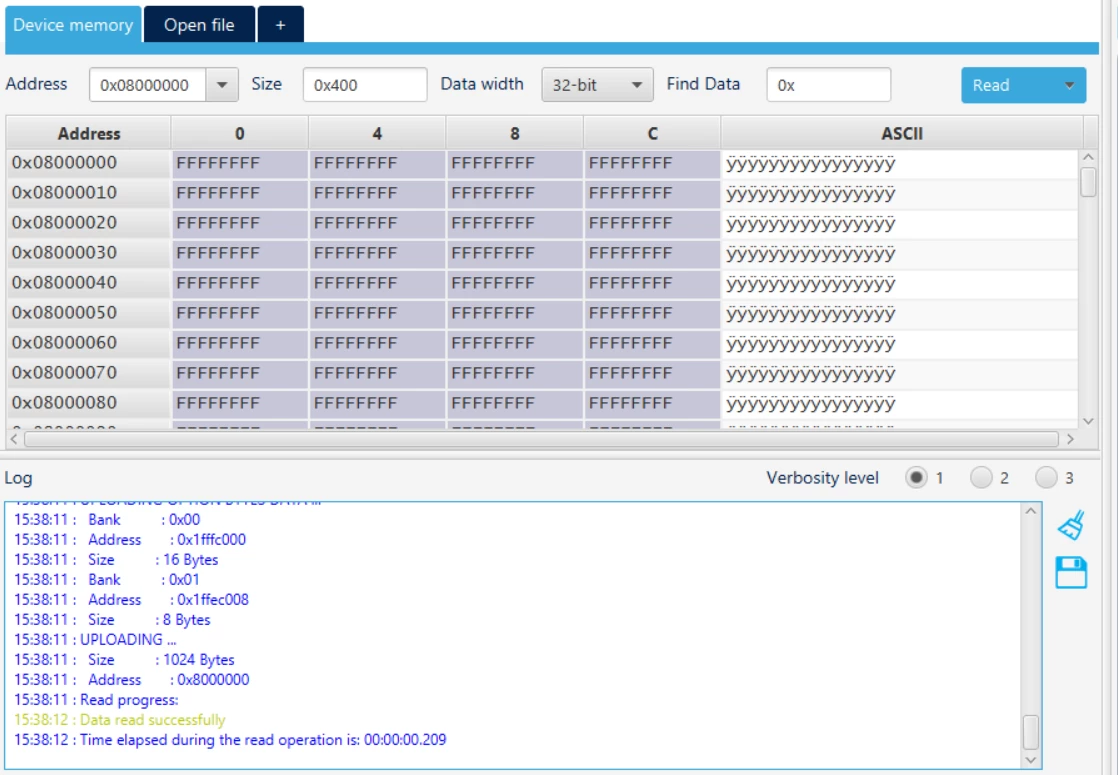Click the horizontal scrollbar left arrow
This screenshot has width=1118, height=775.
14,439
